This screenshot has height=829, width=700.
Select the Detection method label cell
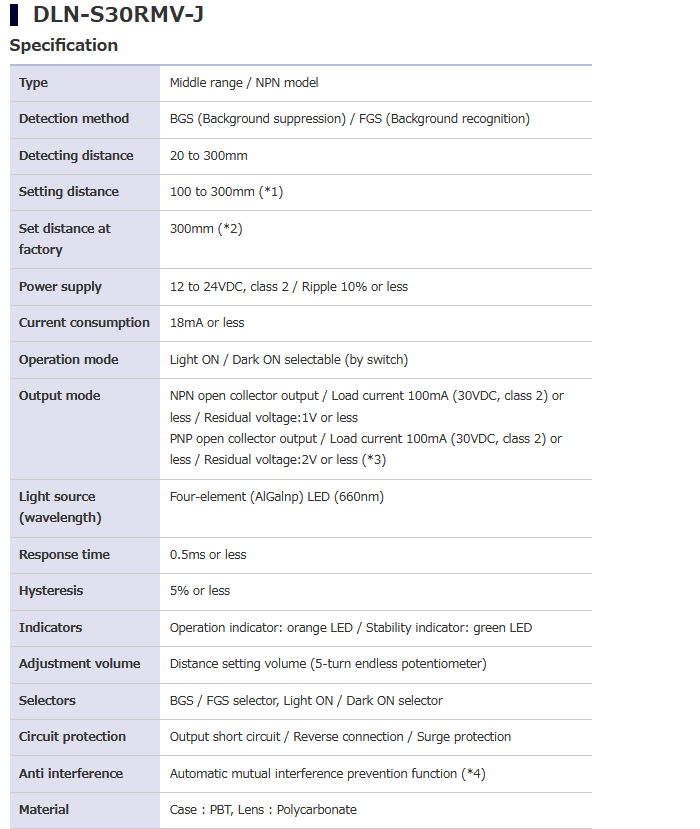pos(85,119)
